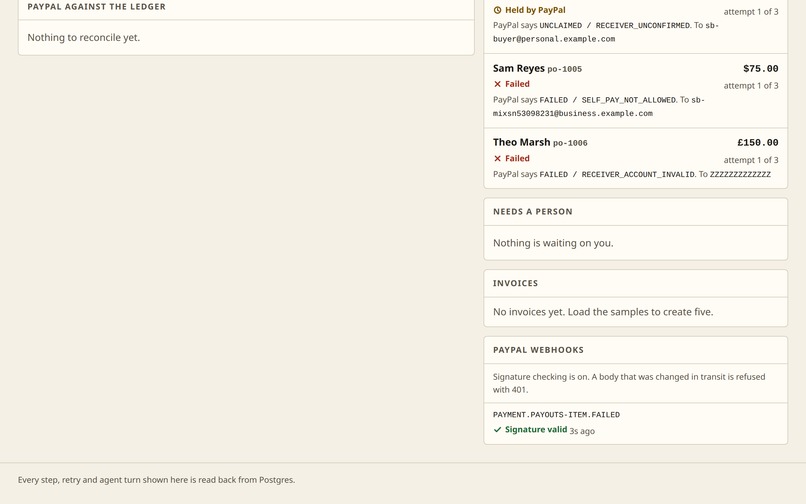Click the footer note about Postgres
This screenshot has width=806, height=504.
pos(156,480)
